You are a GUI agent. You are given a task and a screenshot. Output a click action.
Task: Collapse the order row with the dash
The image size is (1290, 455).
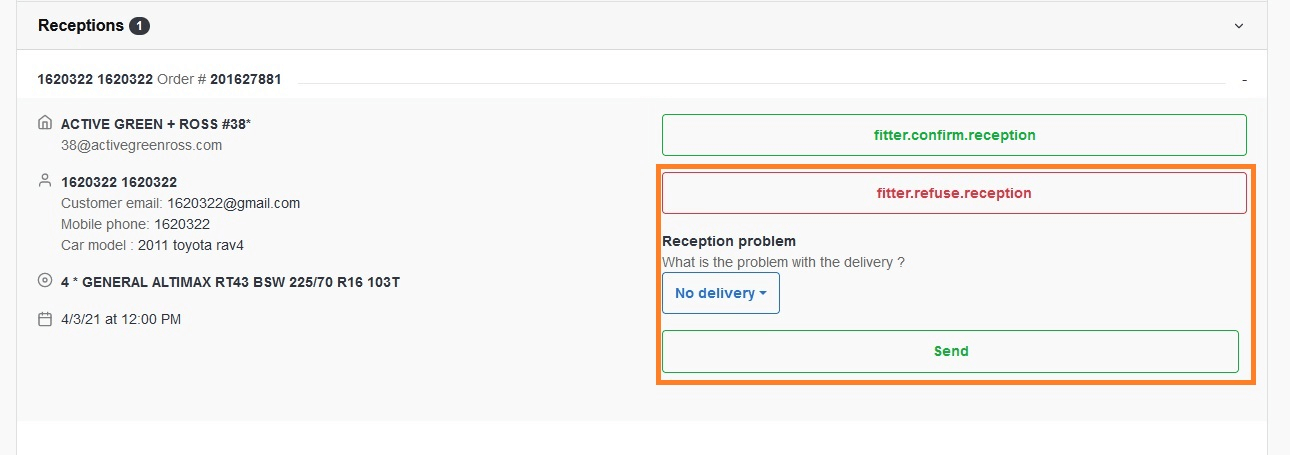[1244, 79]
